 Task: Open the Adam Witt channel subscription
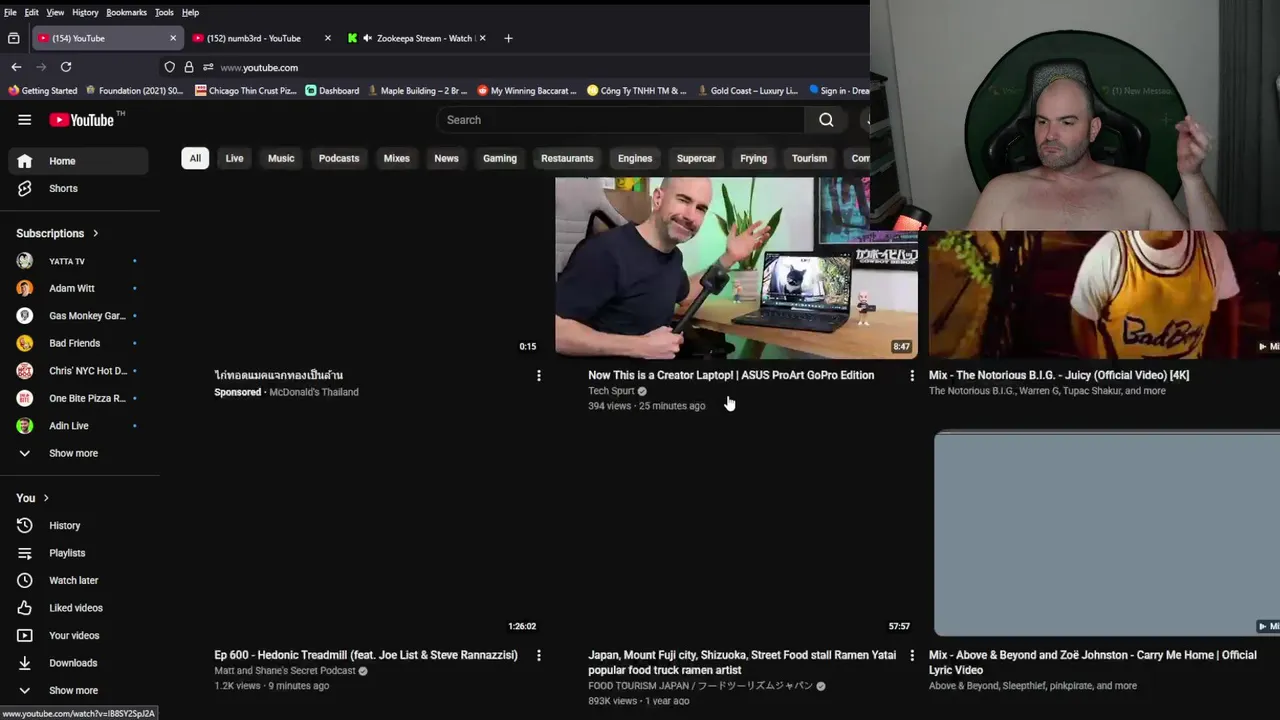click(79, 288)
